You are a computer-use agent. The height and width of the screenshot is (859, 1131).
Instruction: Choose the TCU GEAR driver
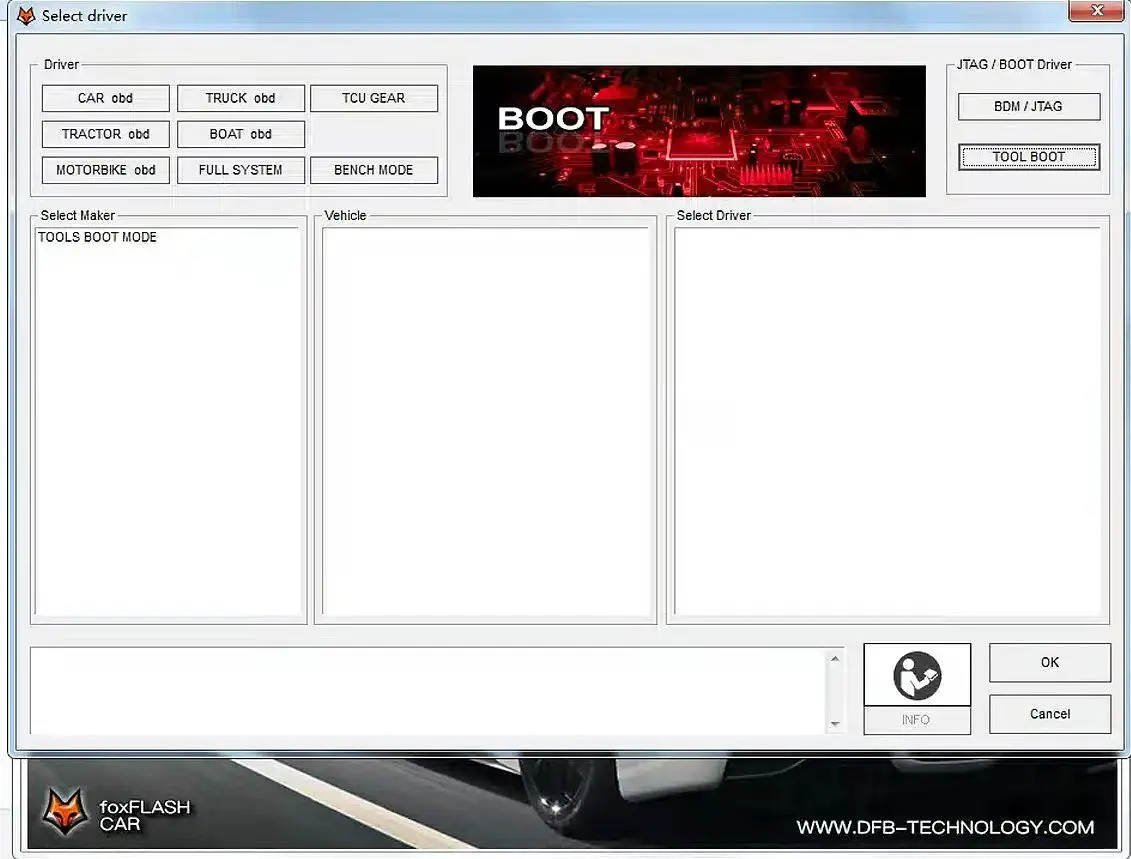pyautogui.click(x=374, y=98)
